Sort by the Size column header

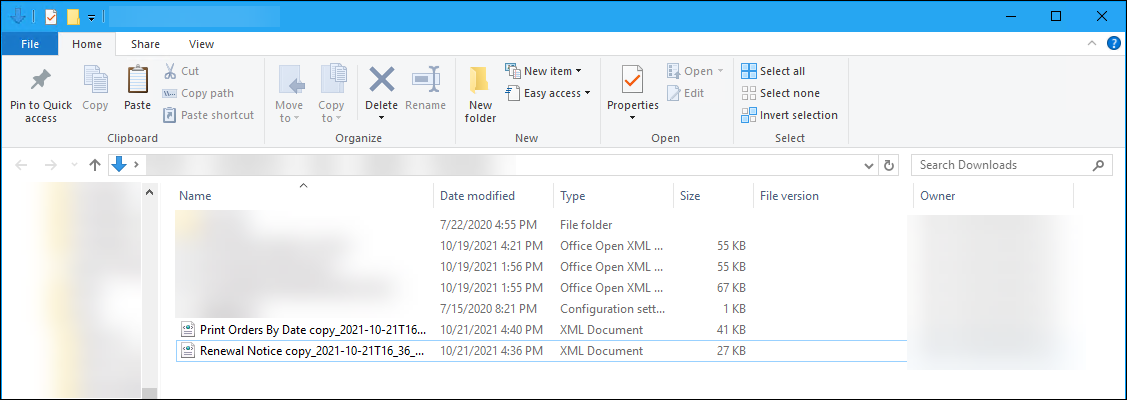tap(713, 195)
